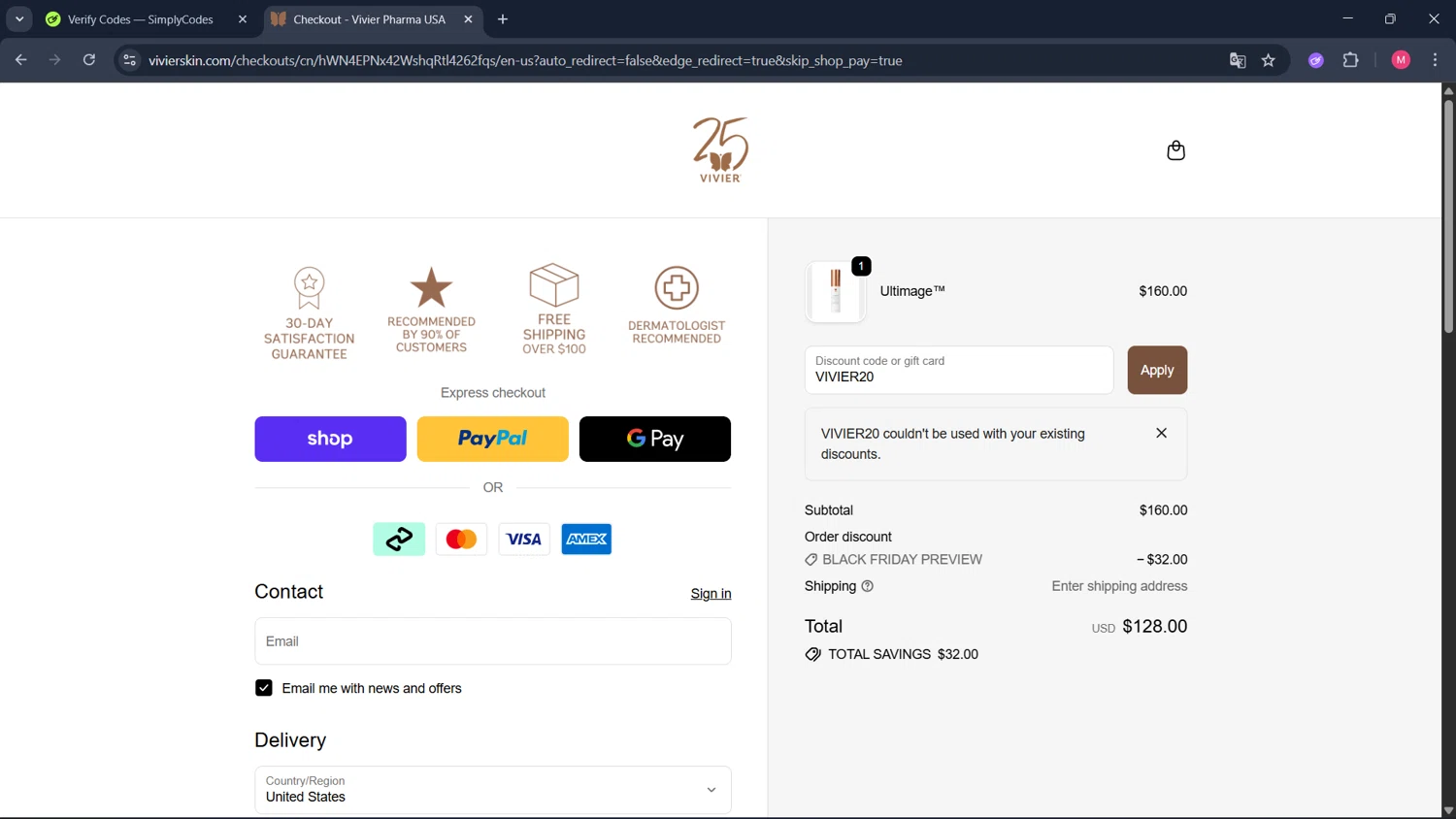The height and width of the screenshot is (819, 1456).
Task: Close the Checkout Vivier Pharma tab
Action: point(468,19)
